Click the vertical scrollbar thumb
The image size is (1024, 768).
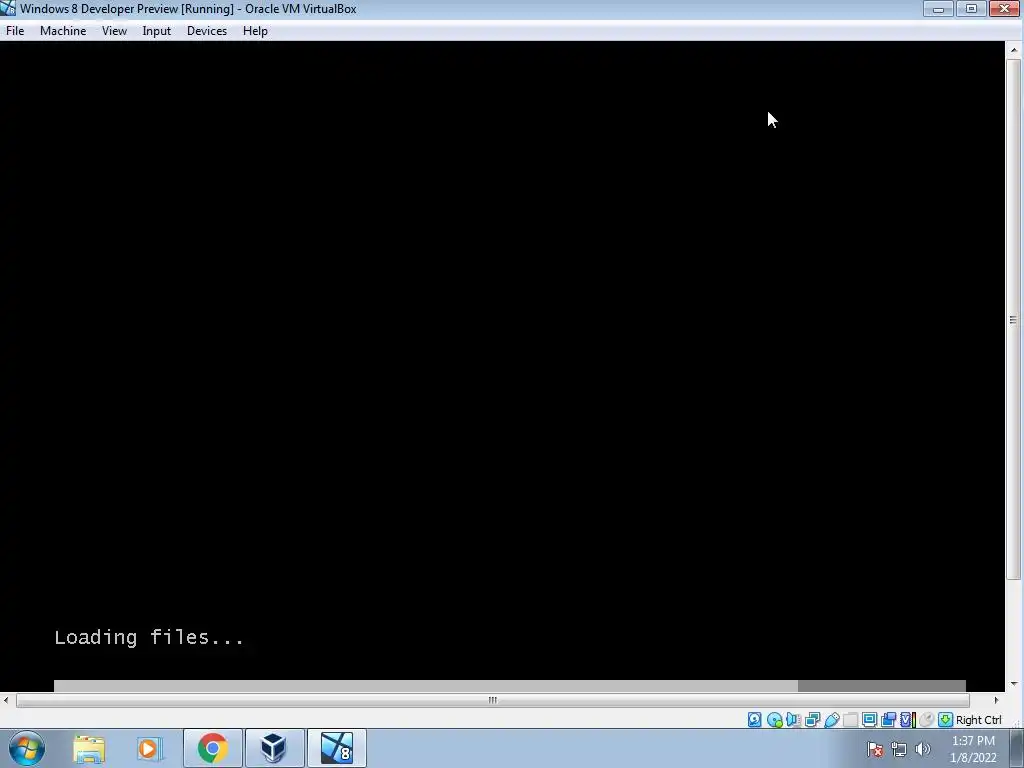[x=1014, y=319]
